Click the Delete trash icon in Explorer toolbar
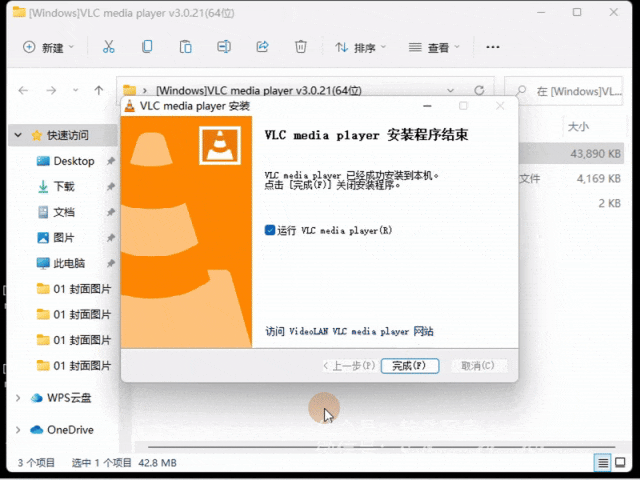This screenshot has width=640, height=480. pos(301,47)
